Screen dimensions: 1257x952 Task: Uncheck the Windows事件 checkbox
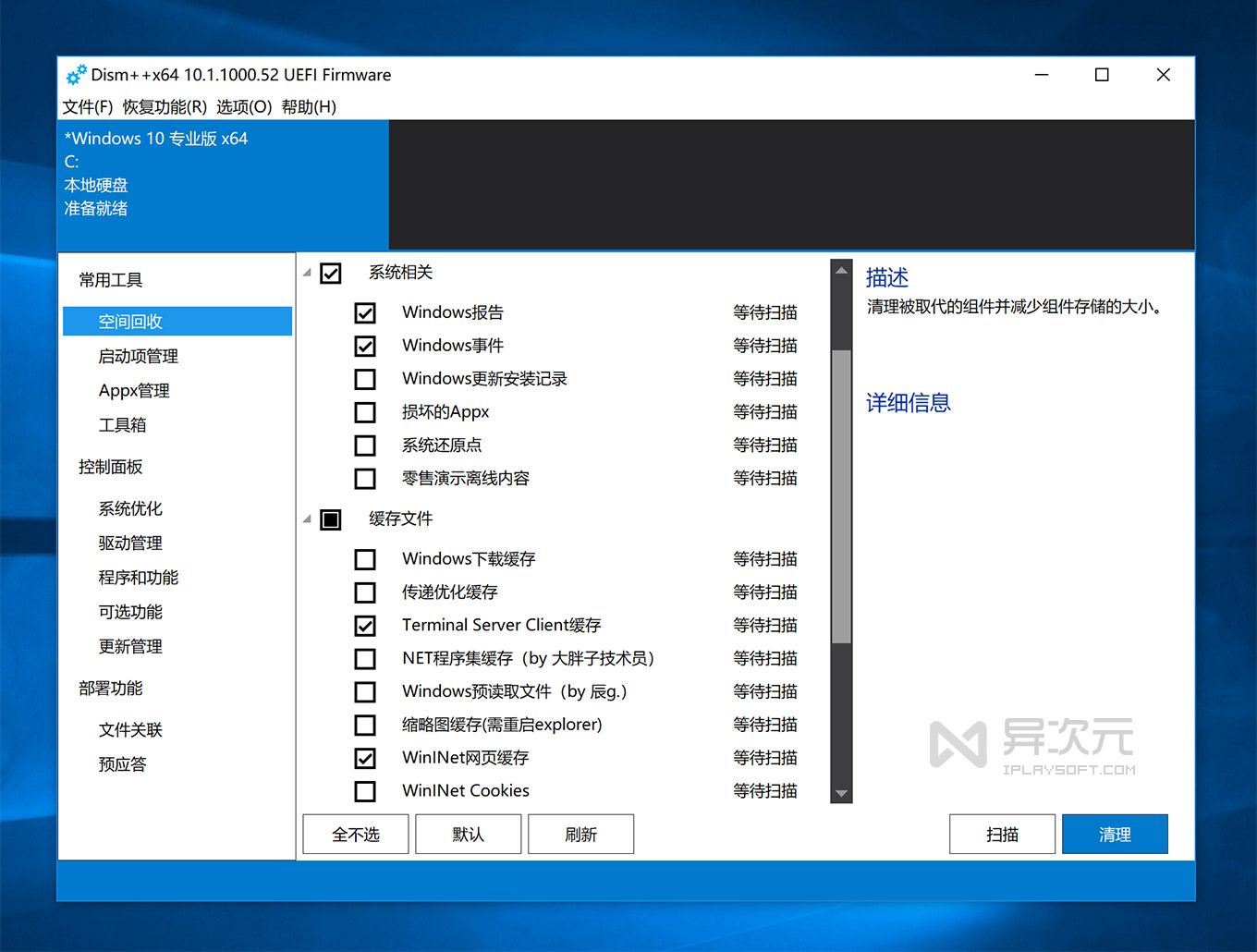coord(365,347)
